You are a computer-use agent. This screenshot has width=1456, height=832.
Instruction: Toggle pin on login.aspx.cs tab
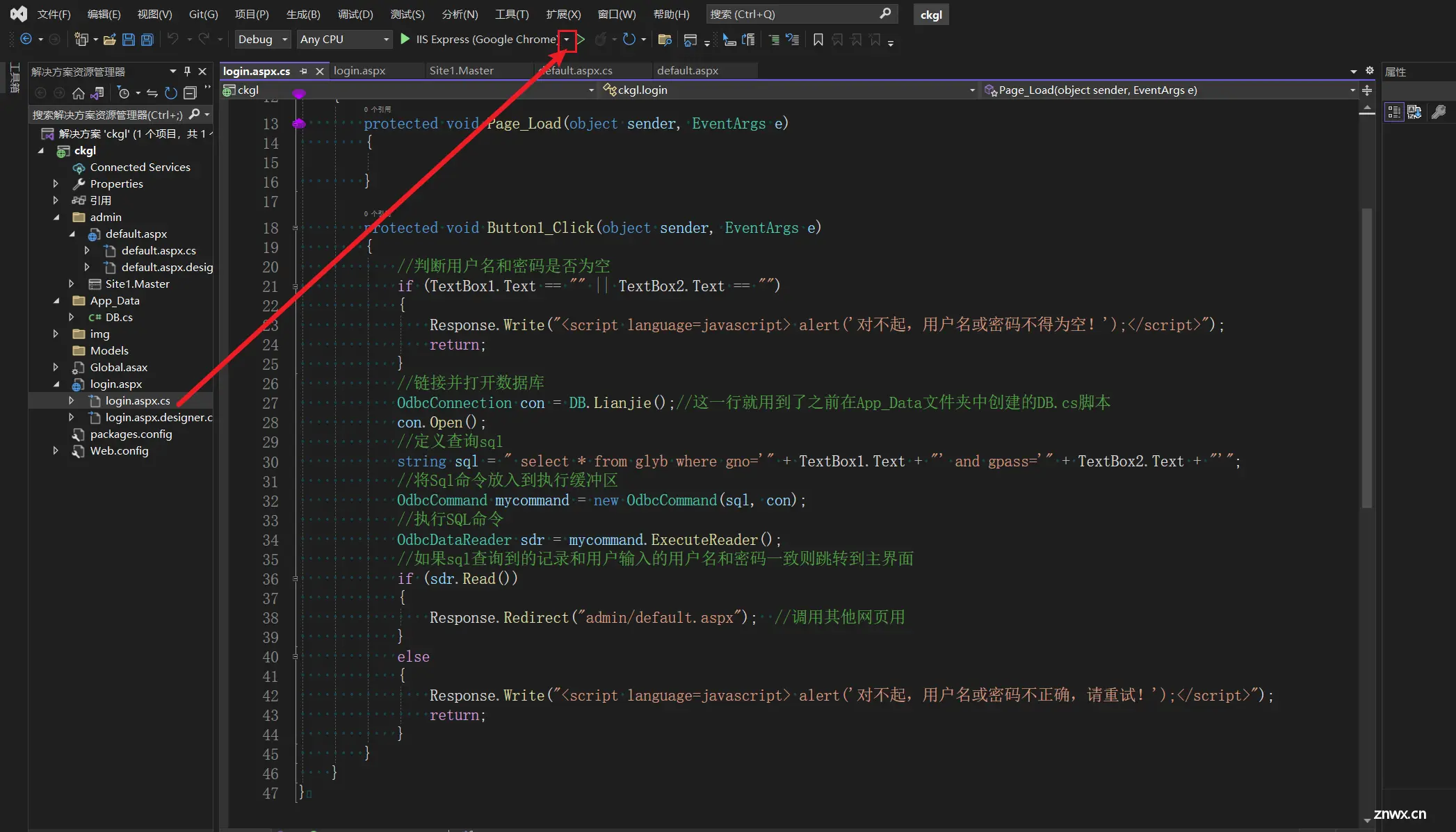click(x=303, y=71)
